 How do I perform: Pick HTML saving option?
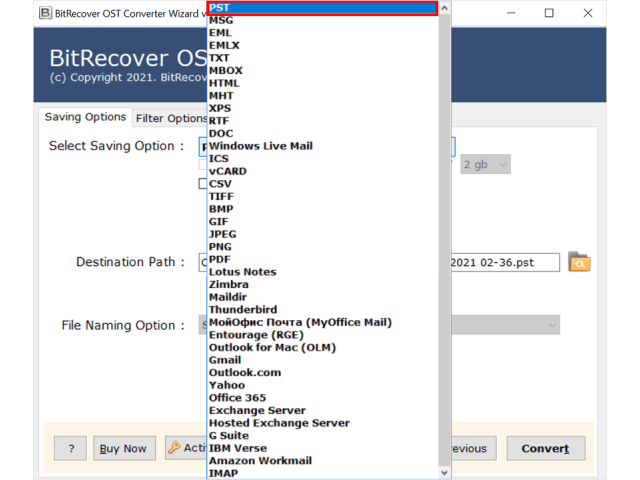[x=322, y=83]
